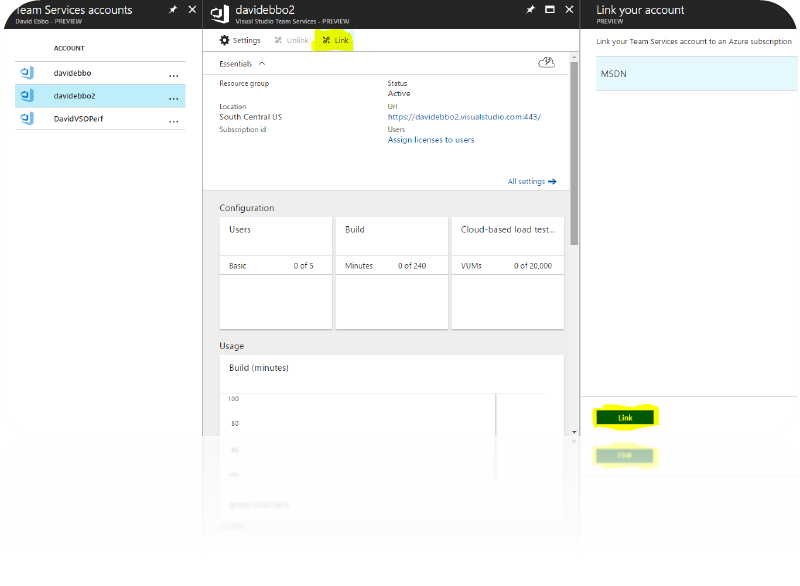This screenshot has height=586, width=800.
Task: Click the Active status value
Action: coord(399,93)
